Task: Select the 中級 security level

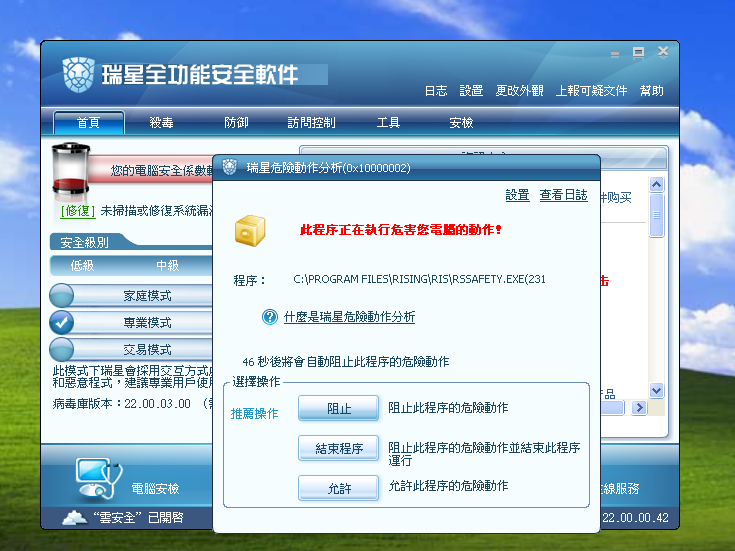Action: click(x=167, y=266)
